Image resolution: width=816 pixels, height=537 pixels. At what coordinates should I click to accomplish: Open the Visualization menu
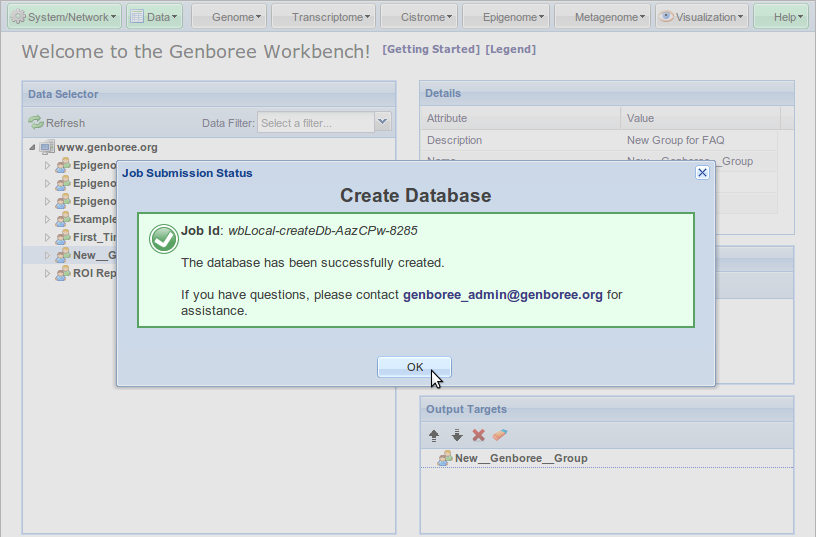tap(701, 17)
